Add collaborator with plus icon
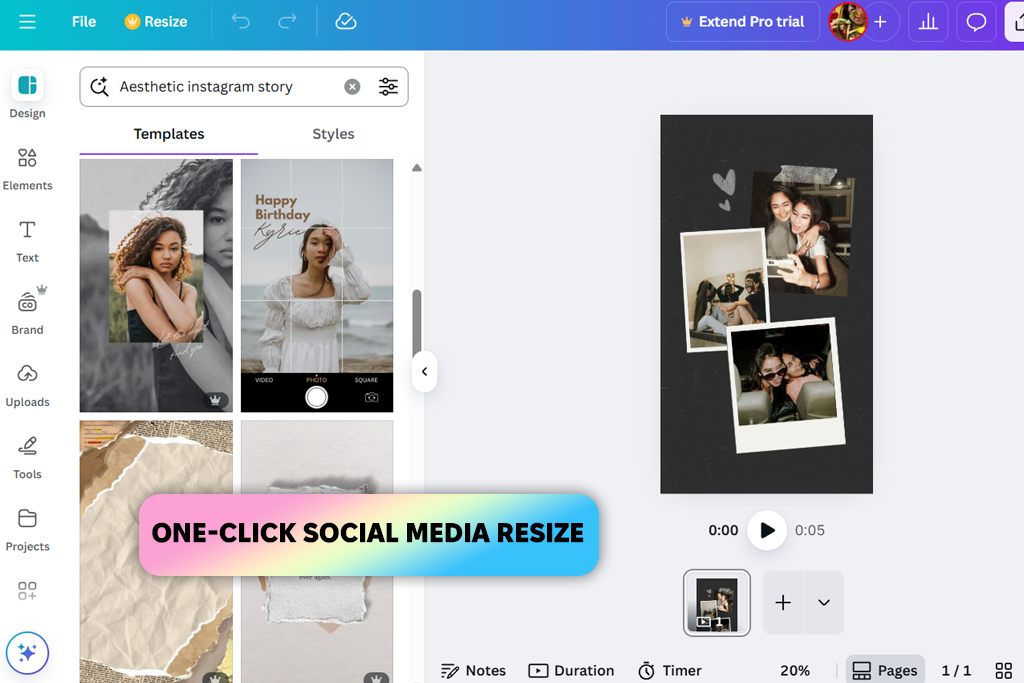This screenshot has height=683, width=1024. pyautogui.click(x=881, y=22)
